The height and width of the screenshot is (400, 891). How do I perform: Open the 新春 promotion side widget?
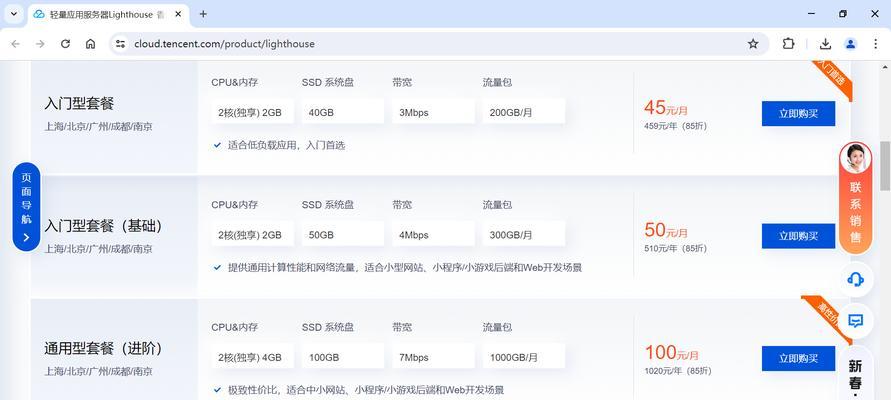855,375
